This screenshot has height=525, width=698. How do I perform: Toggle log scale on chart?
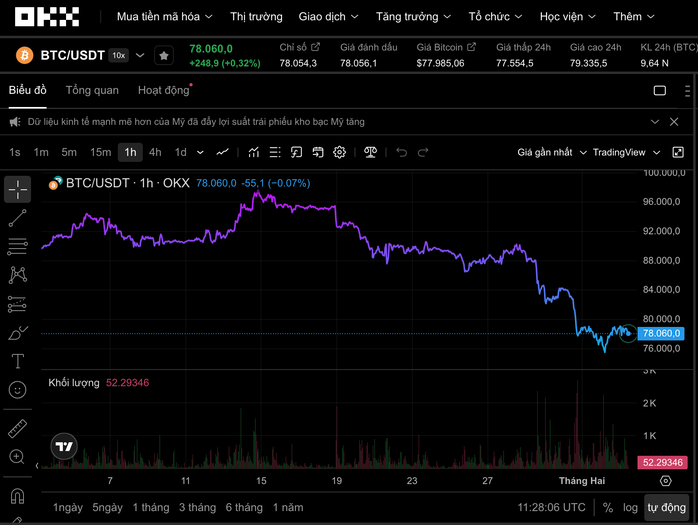(631, 507)
